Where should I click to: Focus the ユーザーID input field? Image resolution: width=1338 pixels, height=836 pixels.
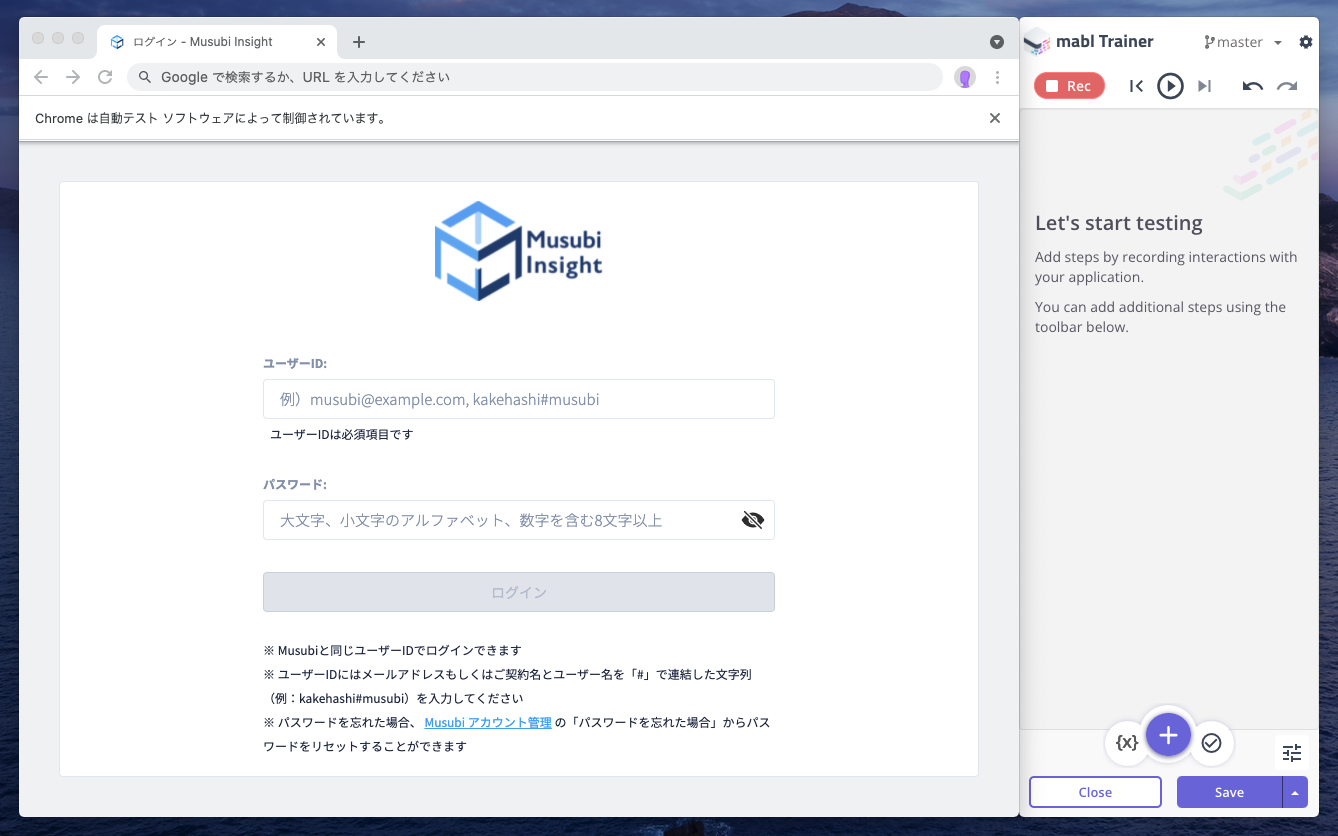pos(519,399)
